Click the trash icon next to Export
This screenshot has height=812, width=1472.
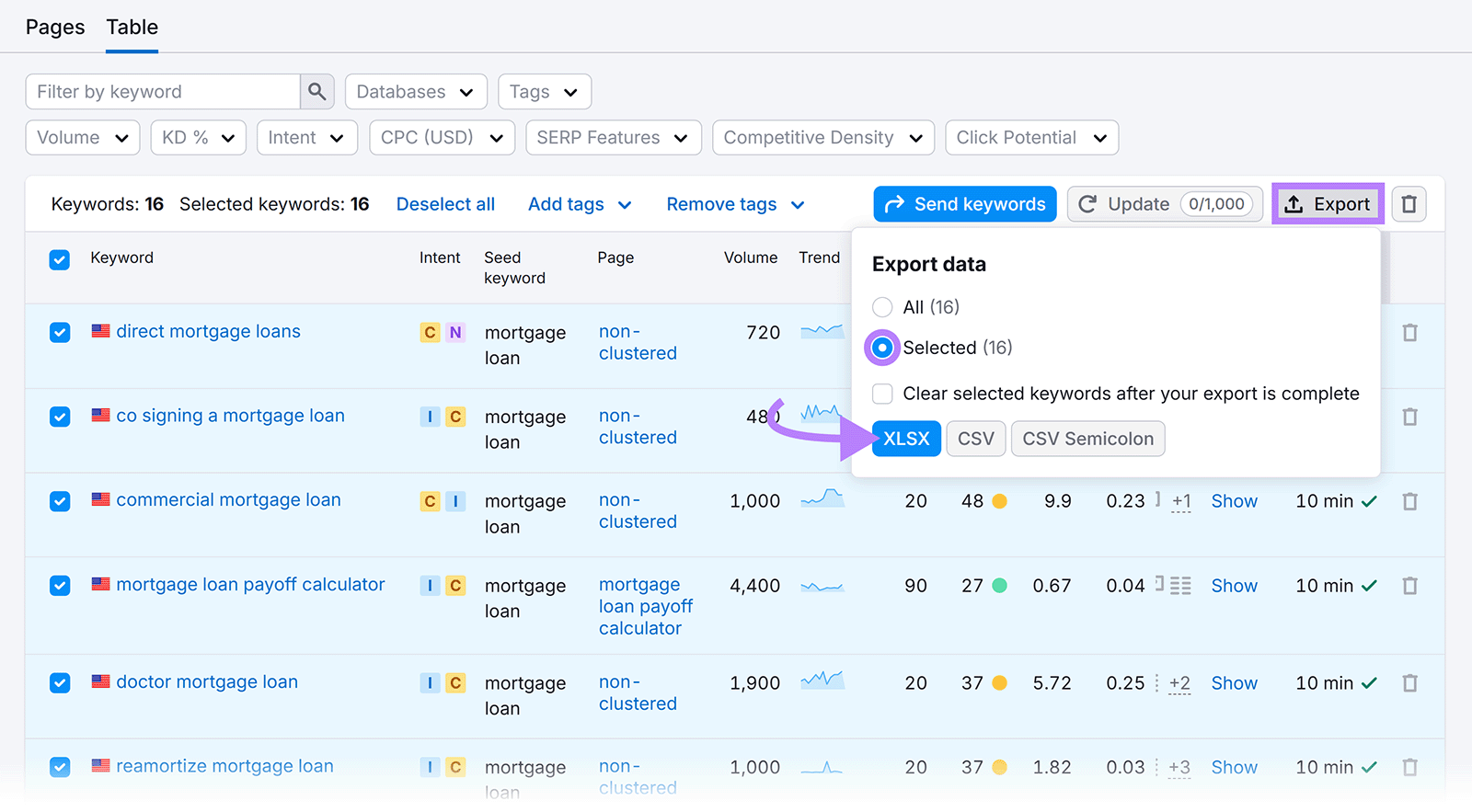[x=1409, y=204]
